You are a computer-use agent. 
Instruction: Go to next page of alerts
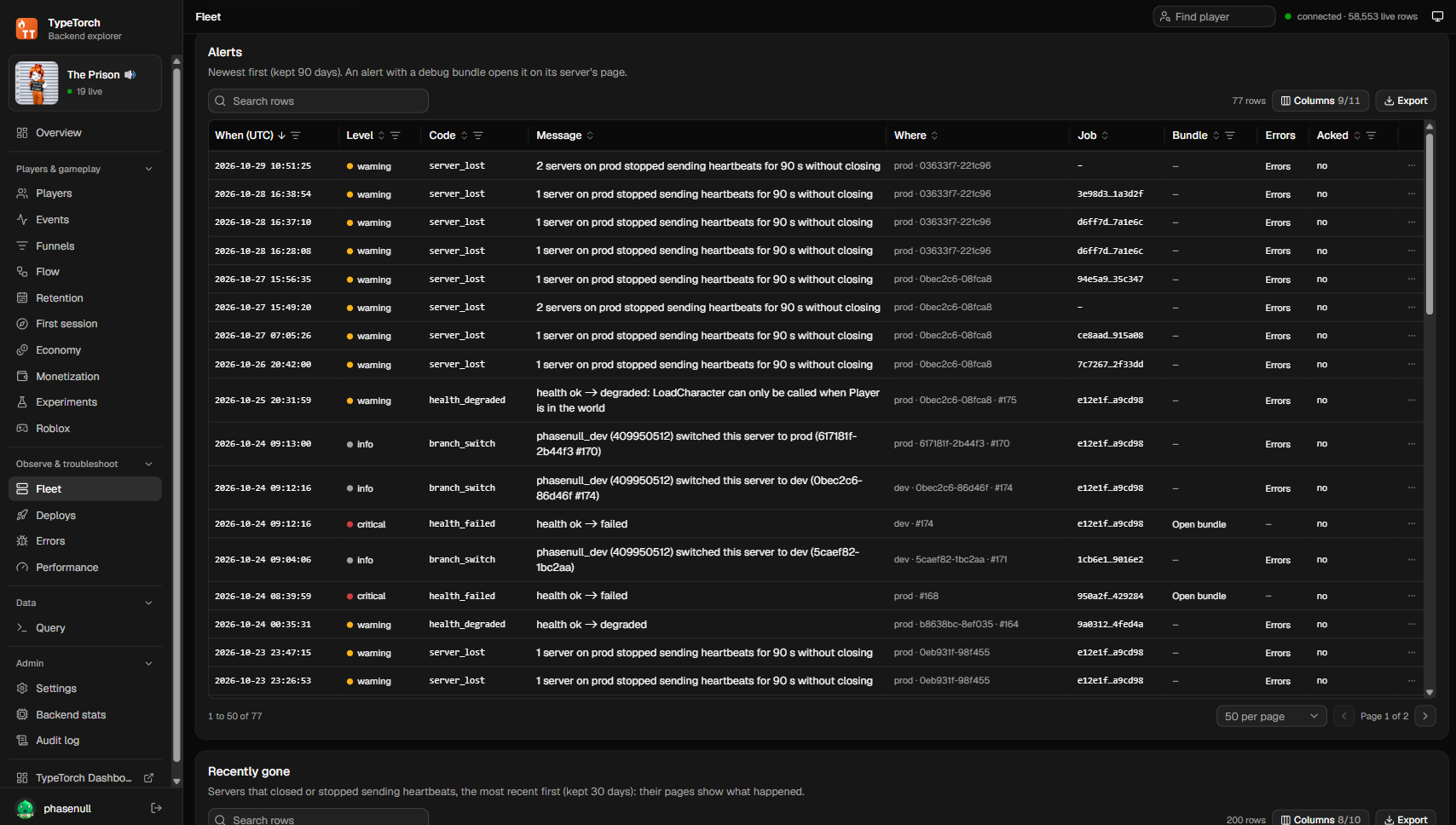[1425, 716]
